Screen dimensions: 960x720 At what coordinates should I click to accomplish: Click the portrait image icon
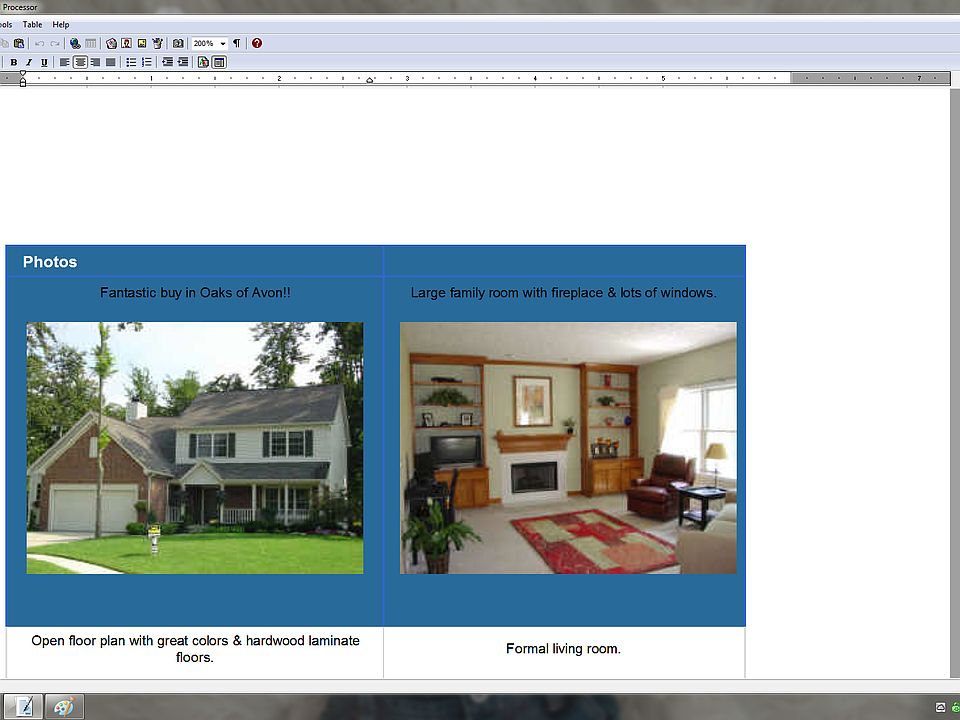coord(126,43)
